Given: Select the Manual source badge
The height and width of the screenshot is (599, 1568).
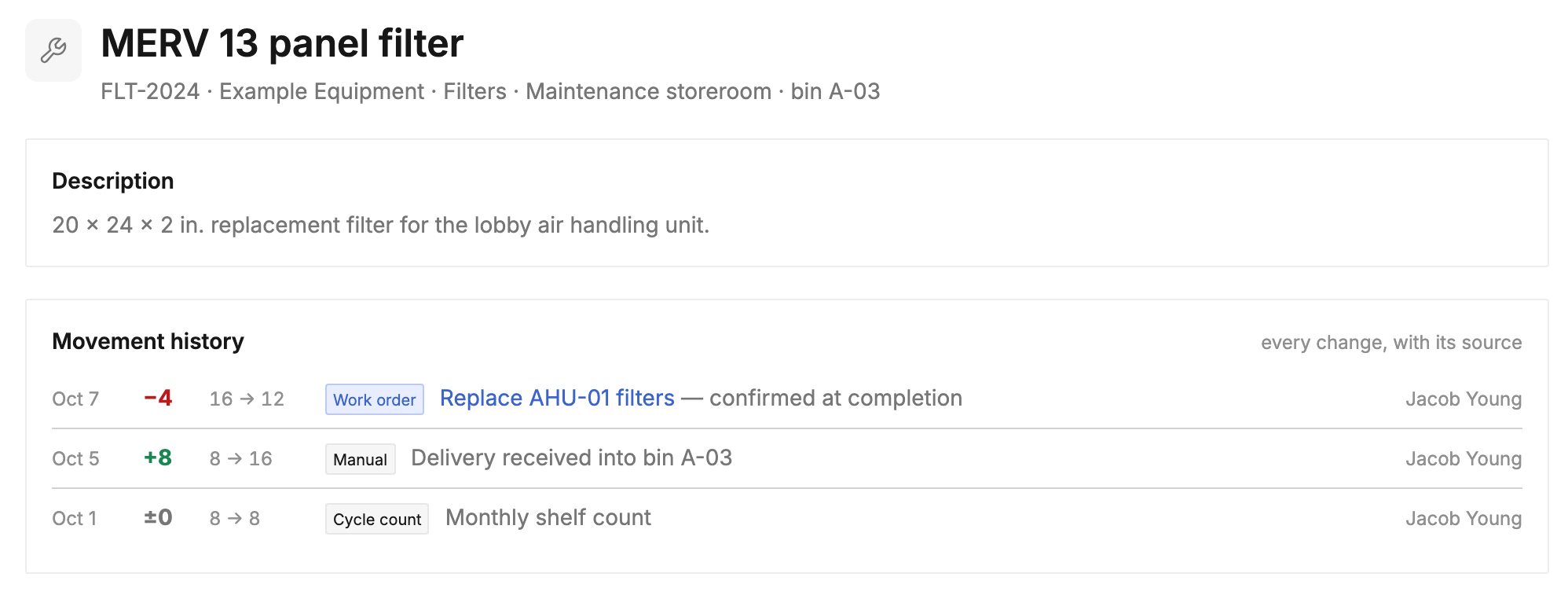Looking at the screenshot, I should point(361,459).
